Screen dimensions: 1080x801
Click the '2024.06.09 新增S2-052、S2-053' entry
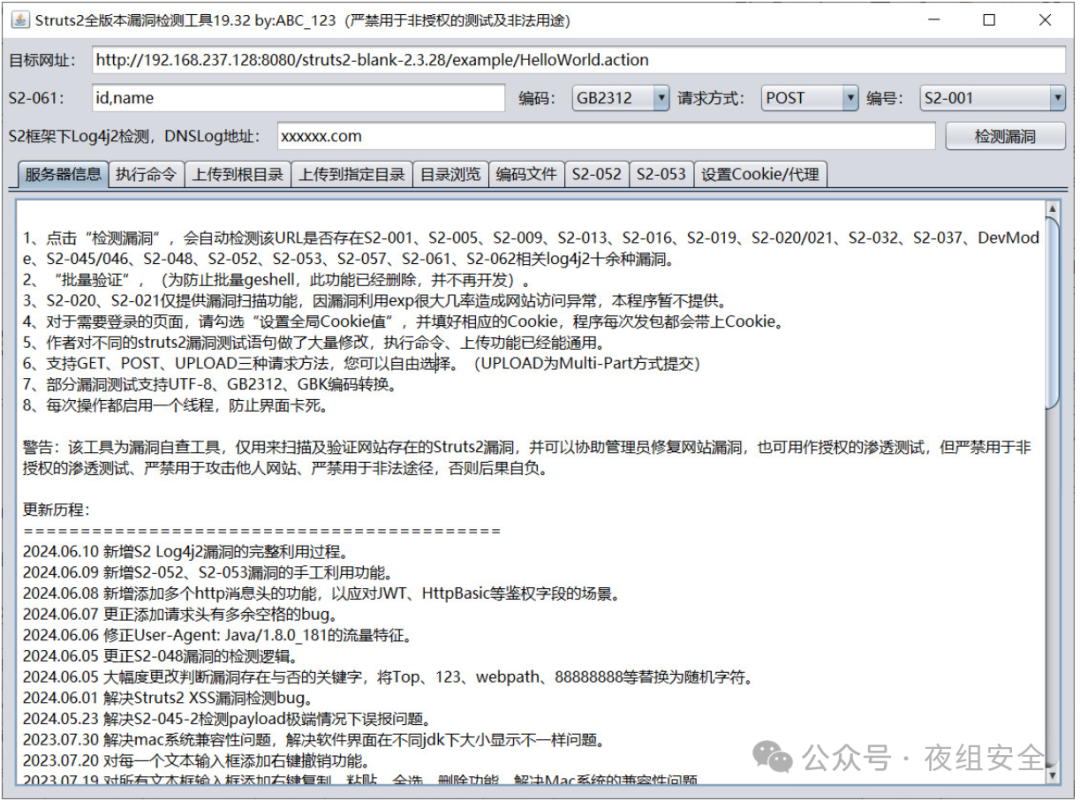click(208, 572)
